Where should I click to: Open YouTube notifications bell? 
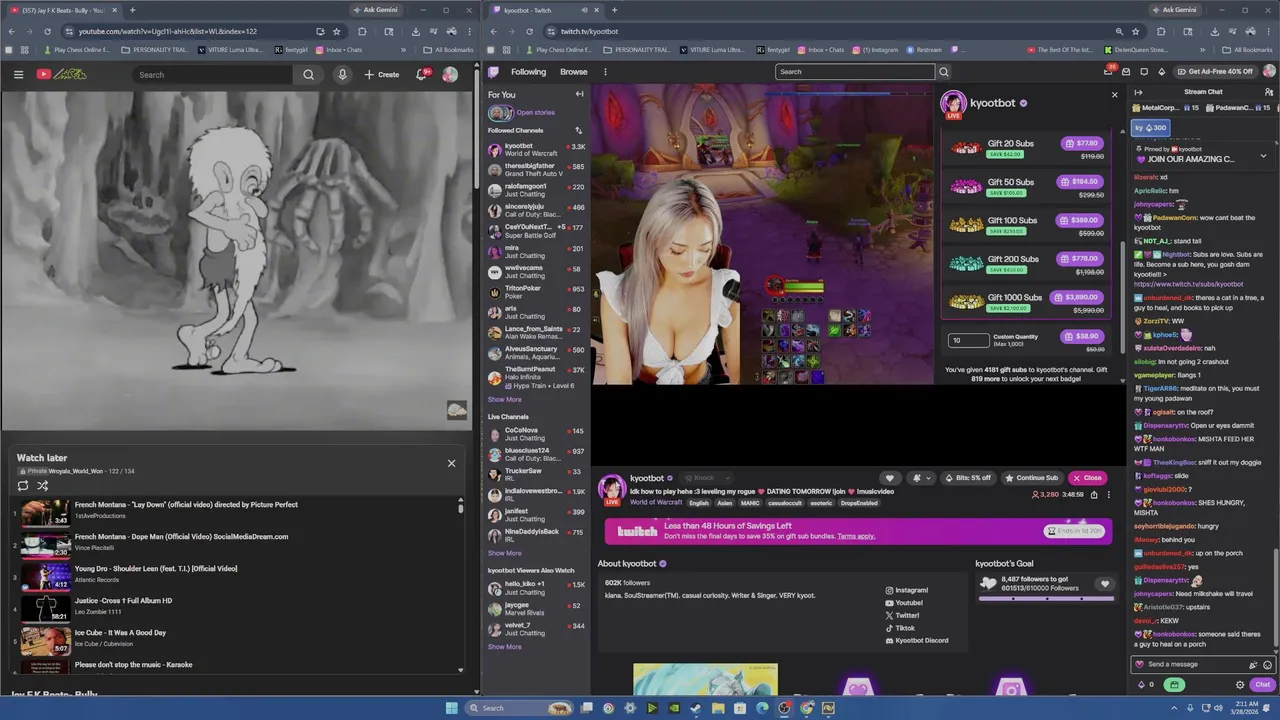pos(422,74)
